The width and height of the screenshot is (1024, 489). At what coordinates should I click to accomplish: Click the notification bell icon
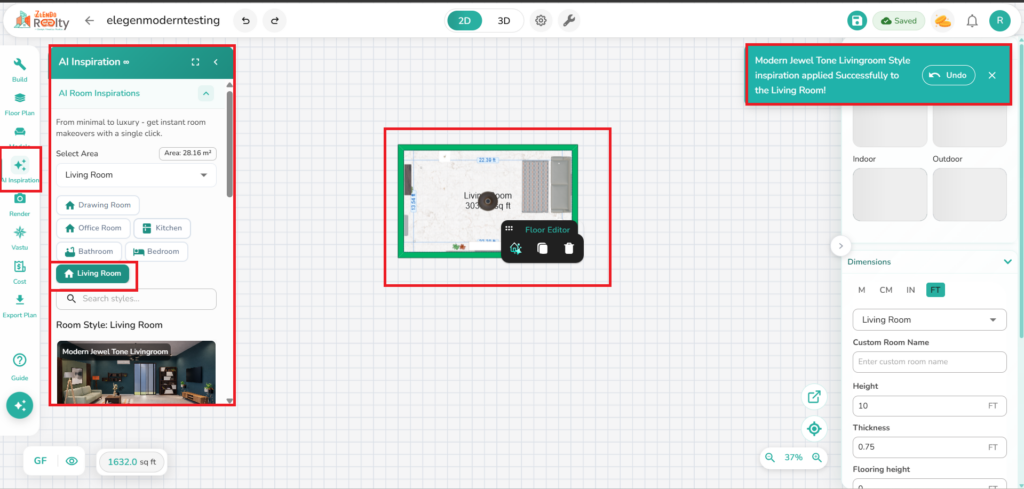971,21
